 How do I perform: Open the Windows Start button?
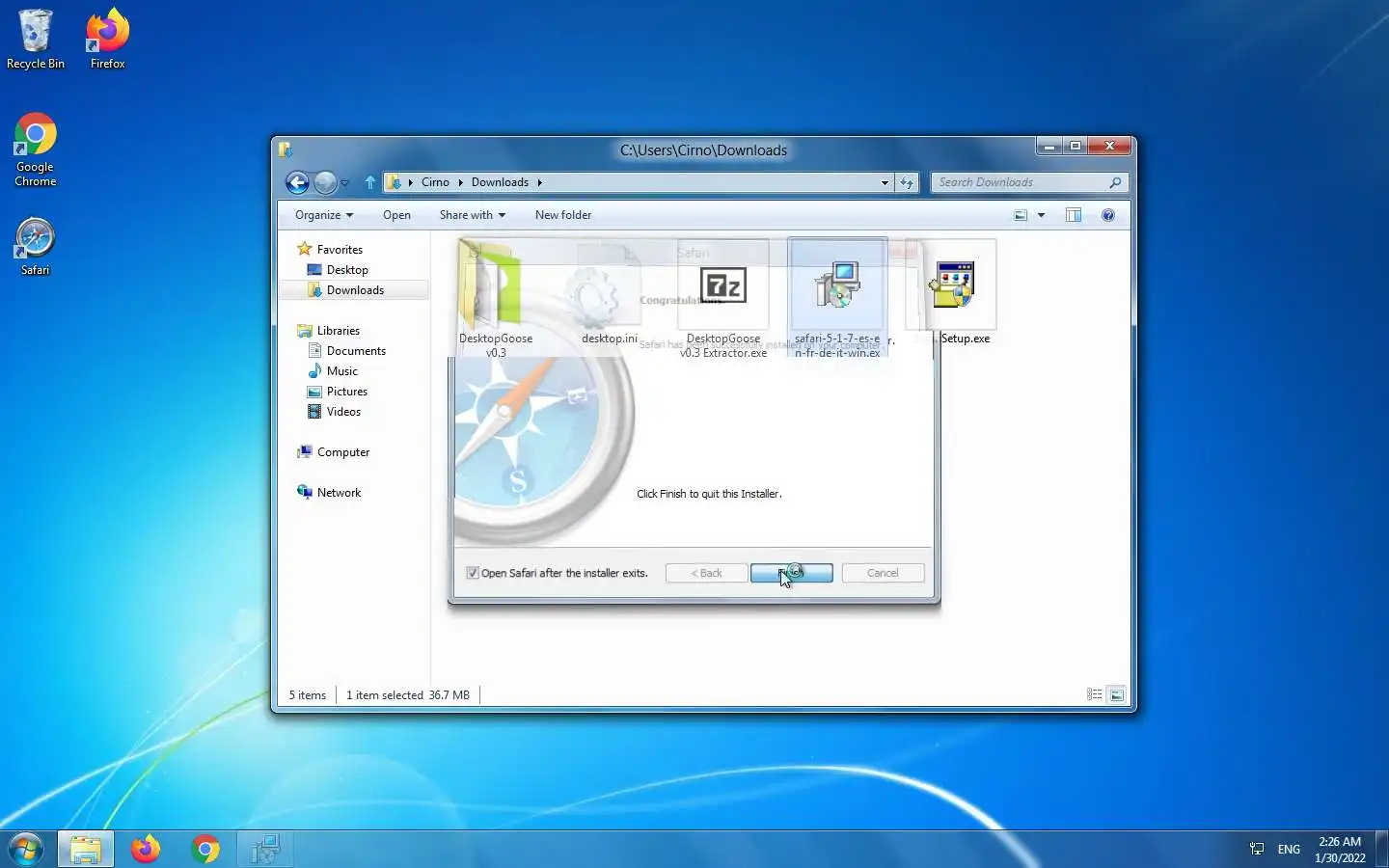click(26, 850)
